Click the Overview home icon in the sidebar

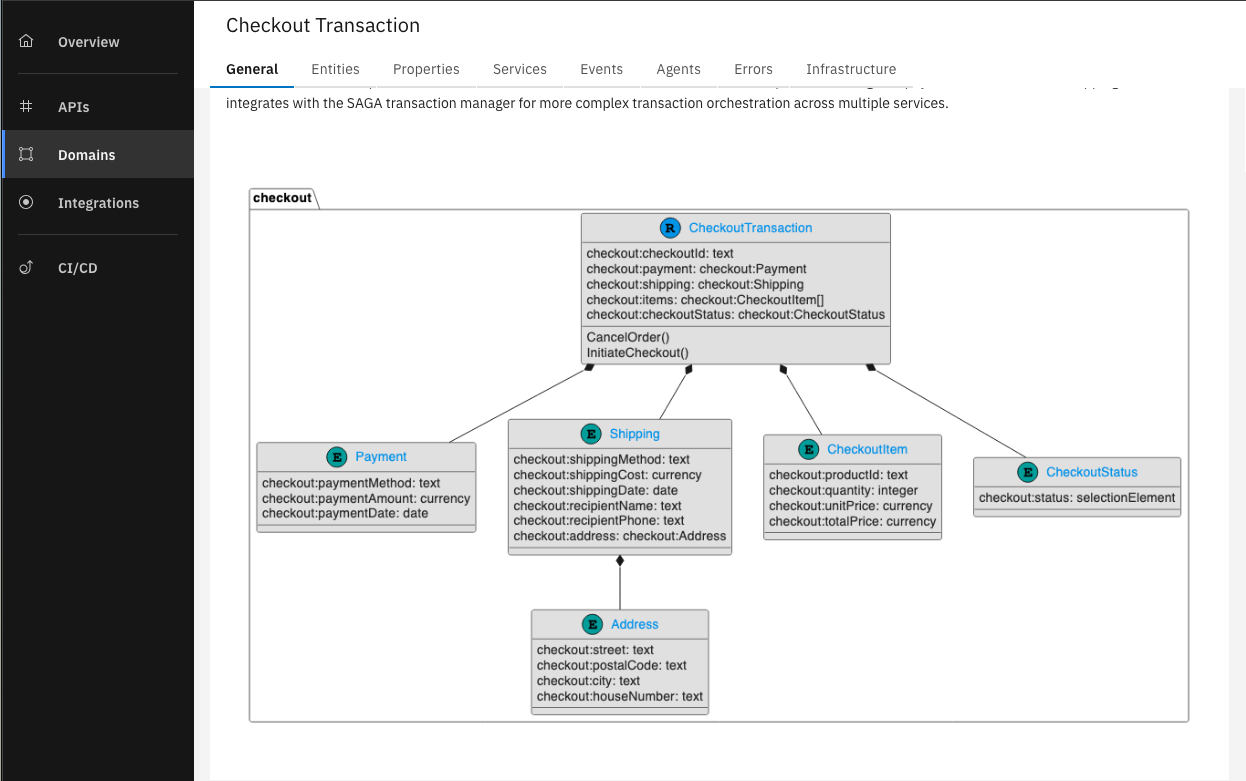(x=25, y=42)
